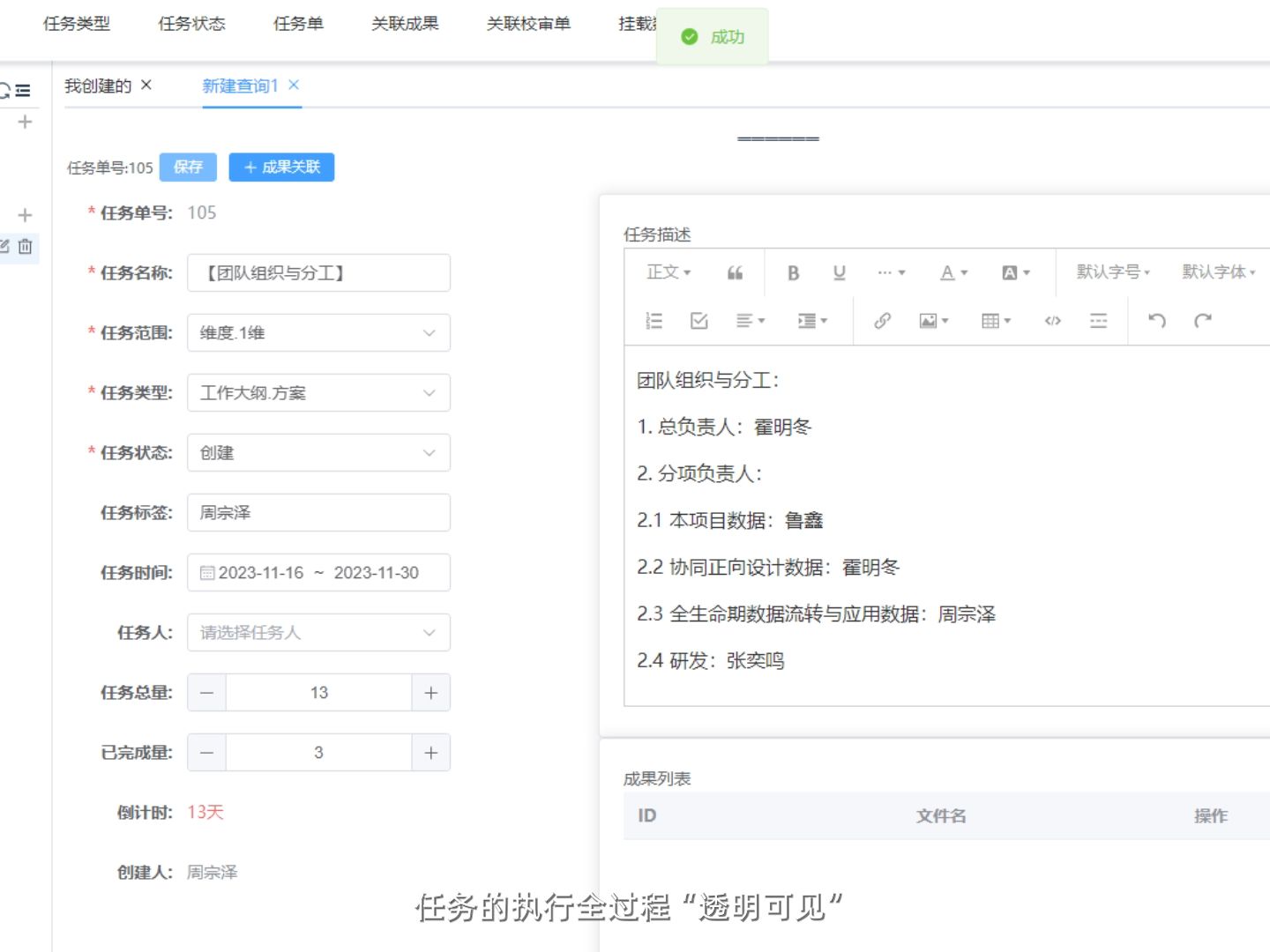Screen dimensions: 1270x952
Task: Open 关联成果 menu
Action: pos(405,24)
